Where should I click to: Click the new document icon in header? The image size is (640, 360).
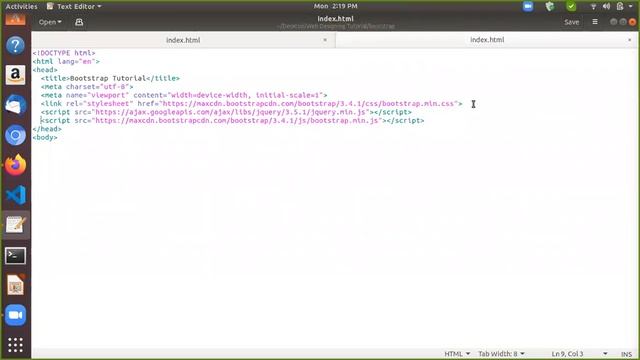coord(79,22)
